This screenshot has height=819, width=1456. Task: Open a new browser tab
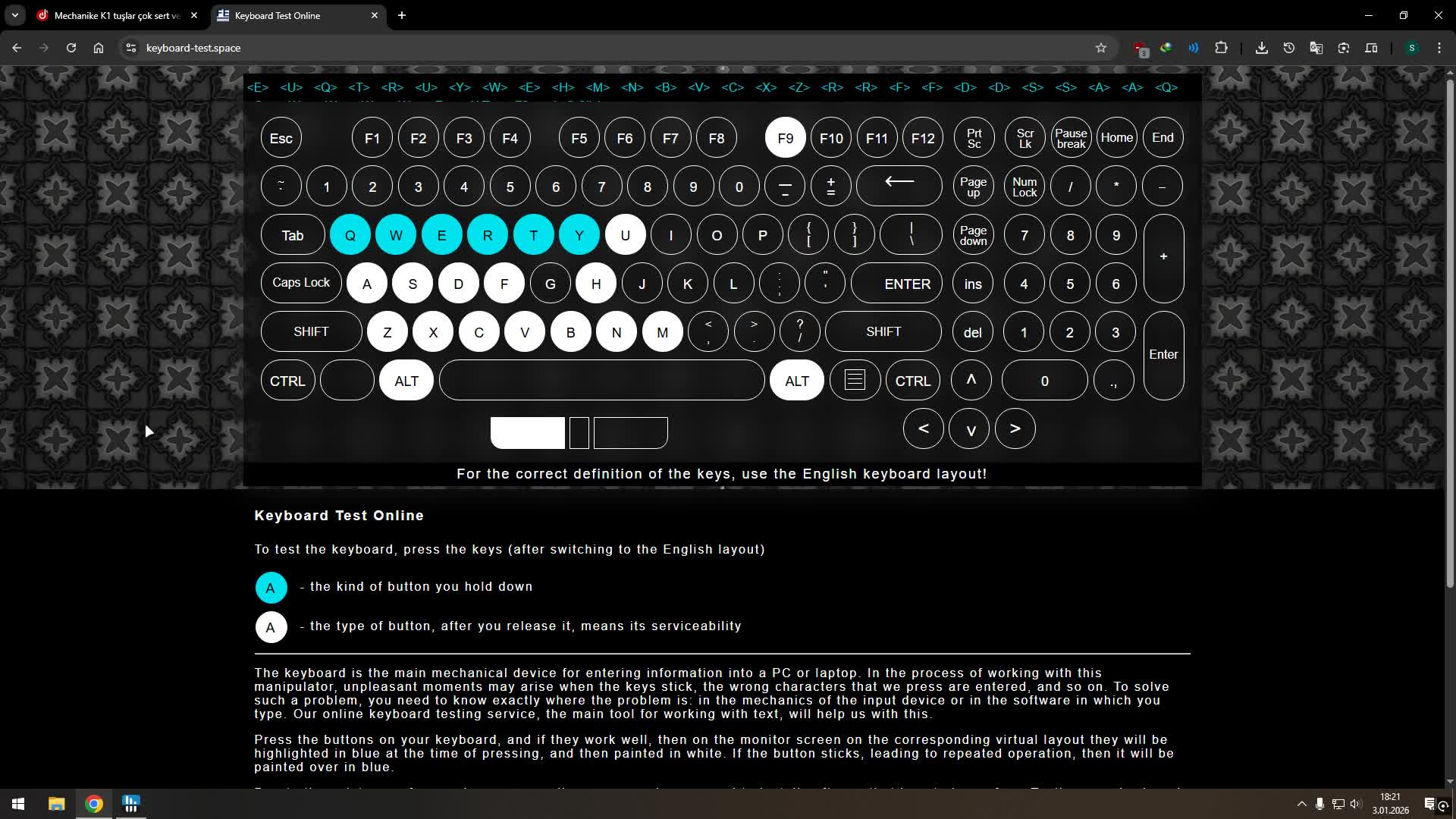[x=402, y=15]
